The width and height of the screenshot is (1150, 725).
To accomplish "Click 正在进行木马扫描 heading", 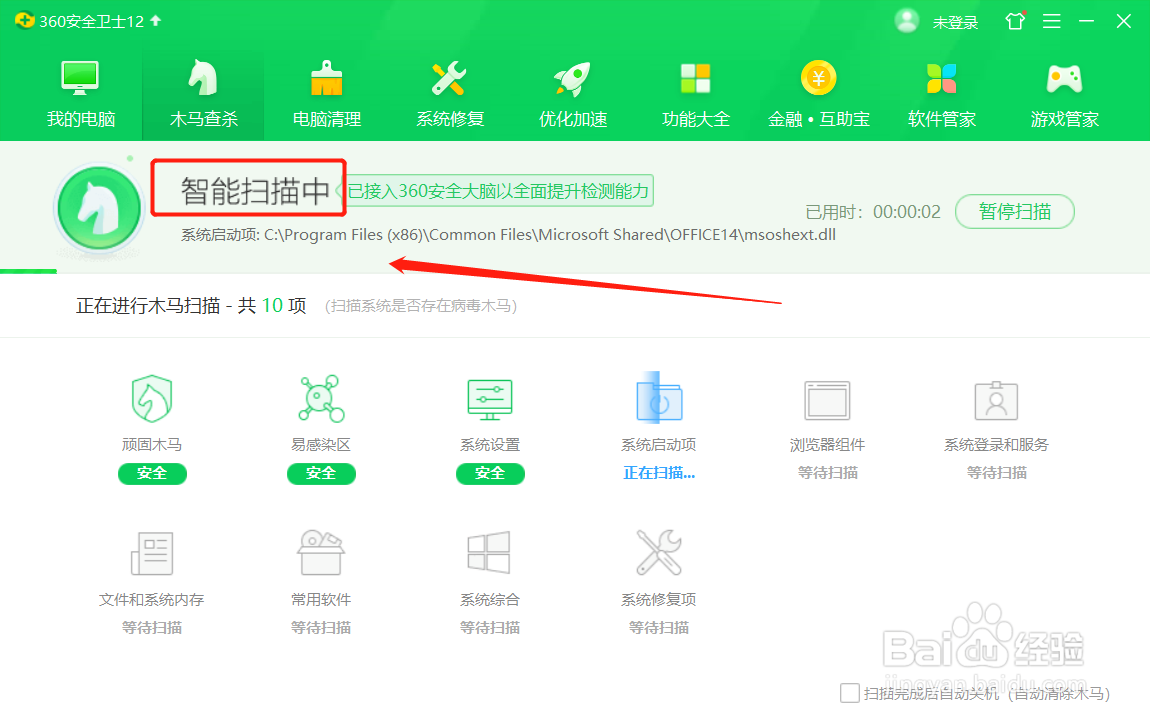I will click(191, 306).
